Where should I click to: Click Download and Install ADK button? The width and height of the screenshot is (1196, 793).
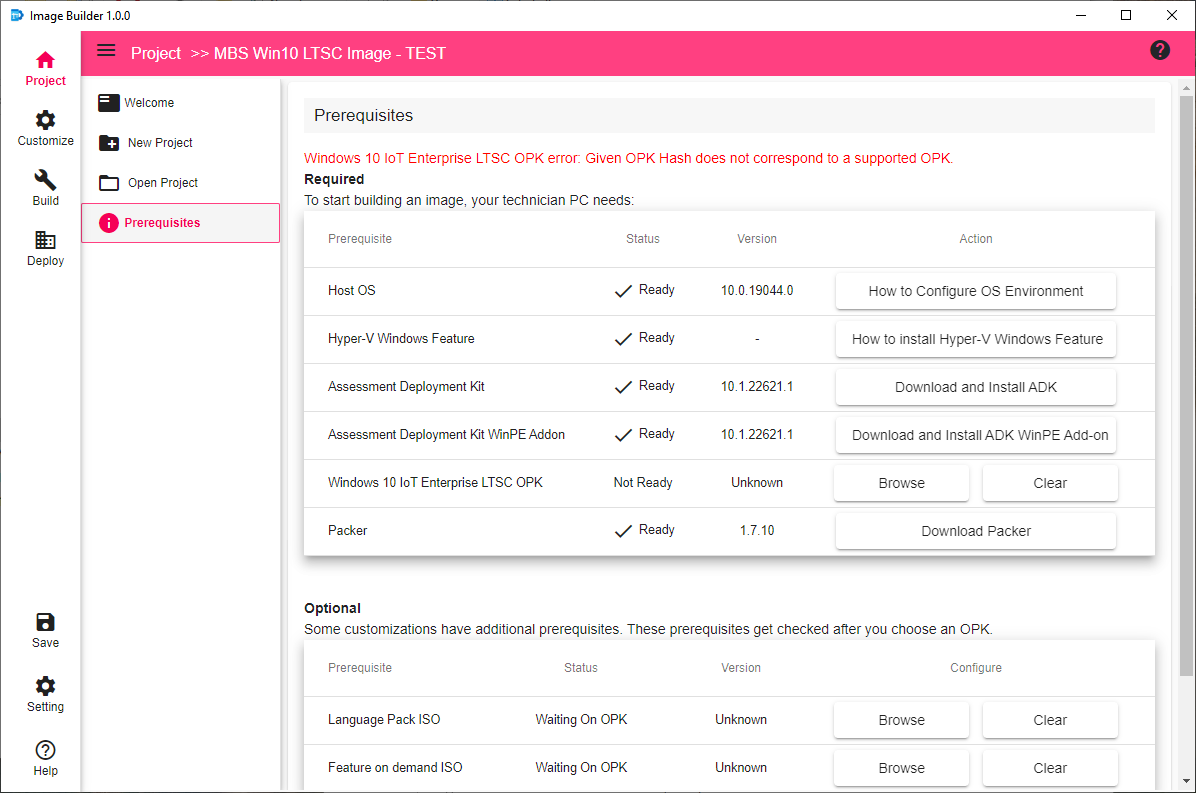click(976, 387)
